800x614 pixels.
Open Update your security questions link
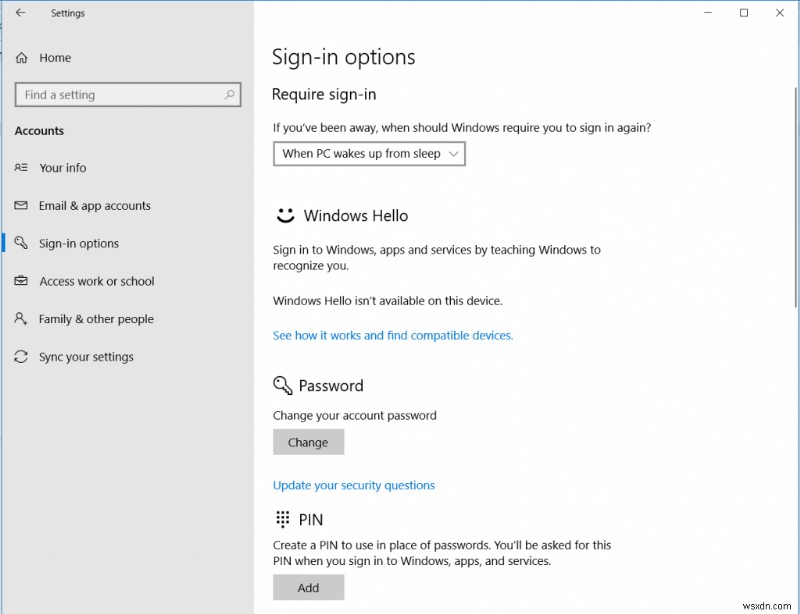coord(354,485)
